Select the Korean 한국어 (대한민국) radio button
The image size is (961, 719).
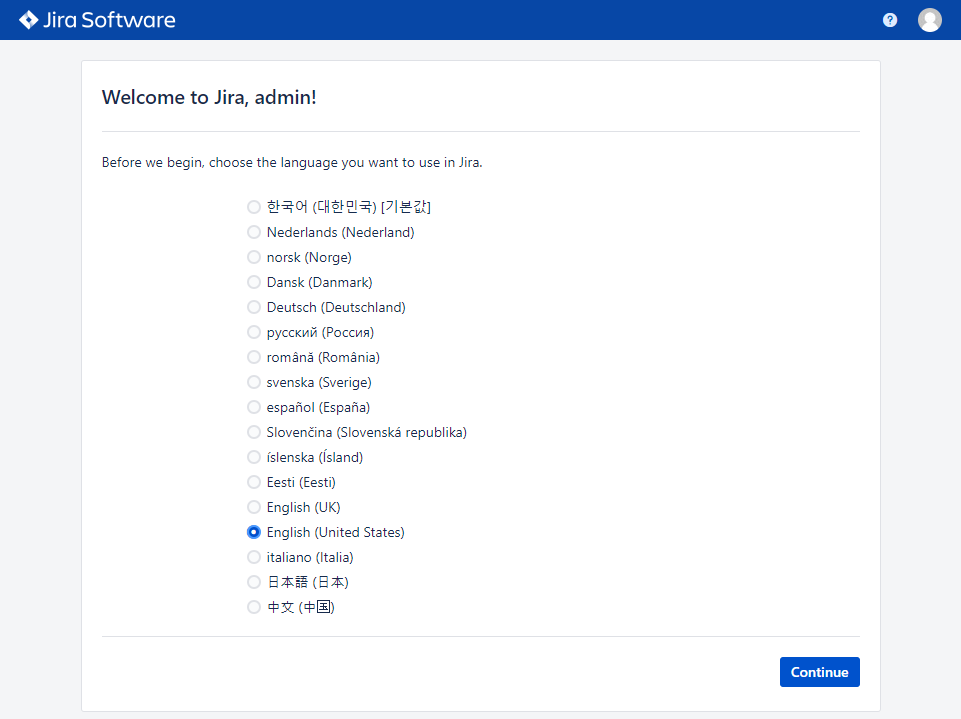point(254,207)
